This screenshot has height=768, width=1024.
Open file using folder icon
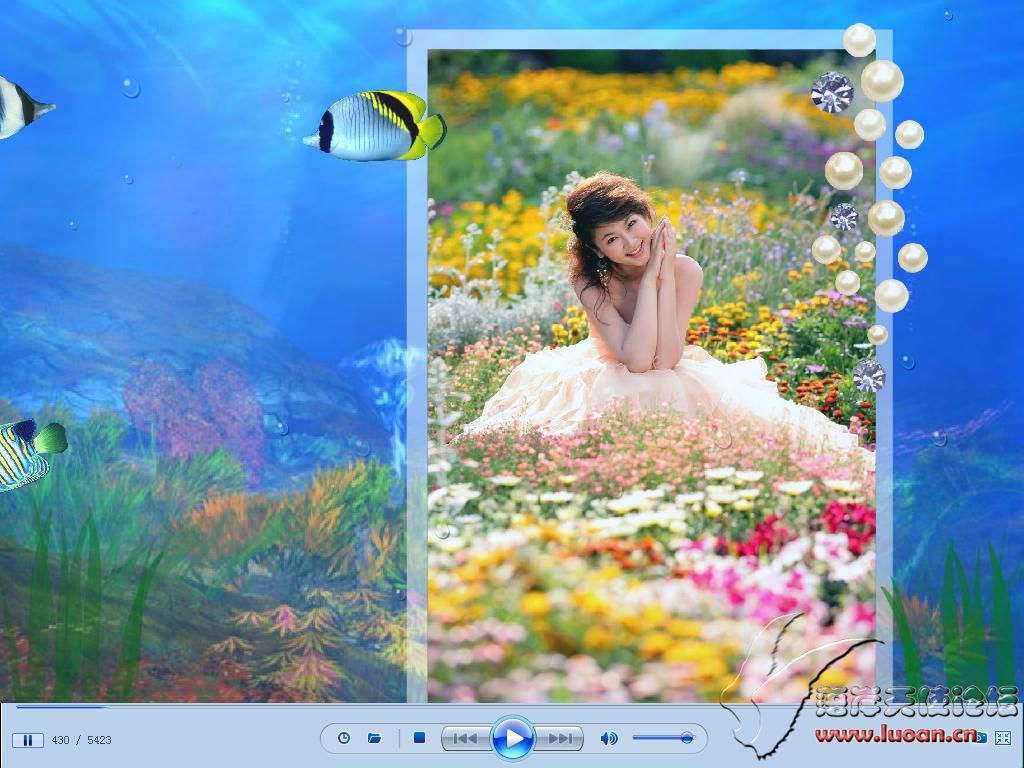point(374,738)
